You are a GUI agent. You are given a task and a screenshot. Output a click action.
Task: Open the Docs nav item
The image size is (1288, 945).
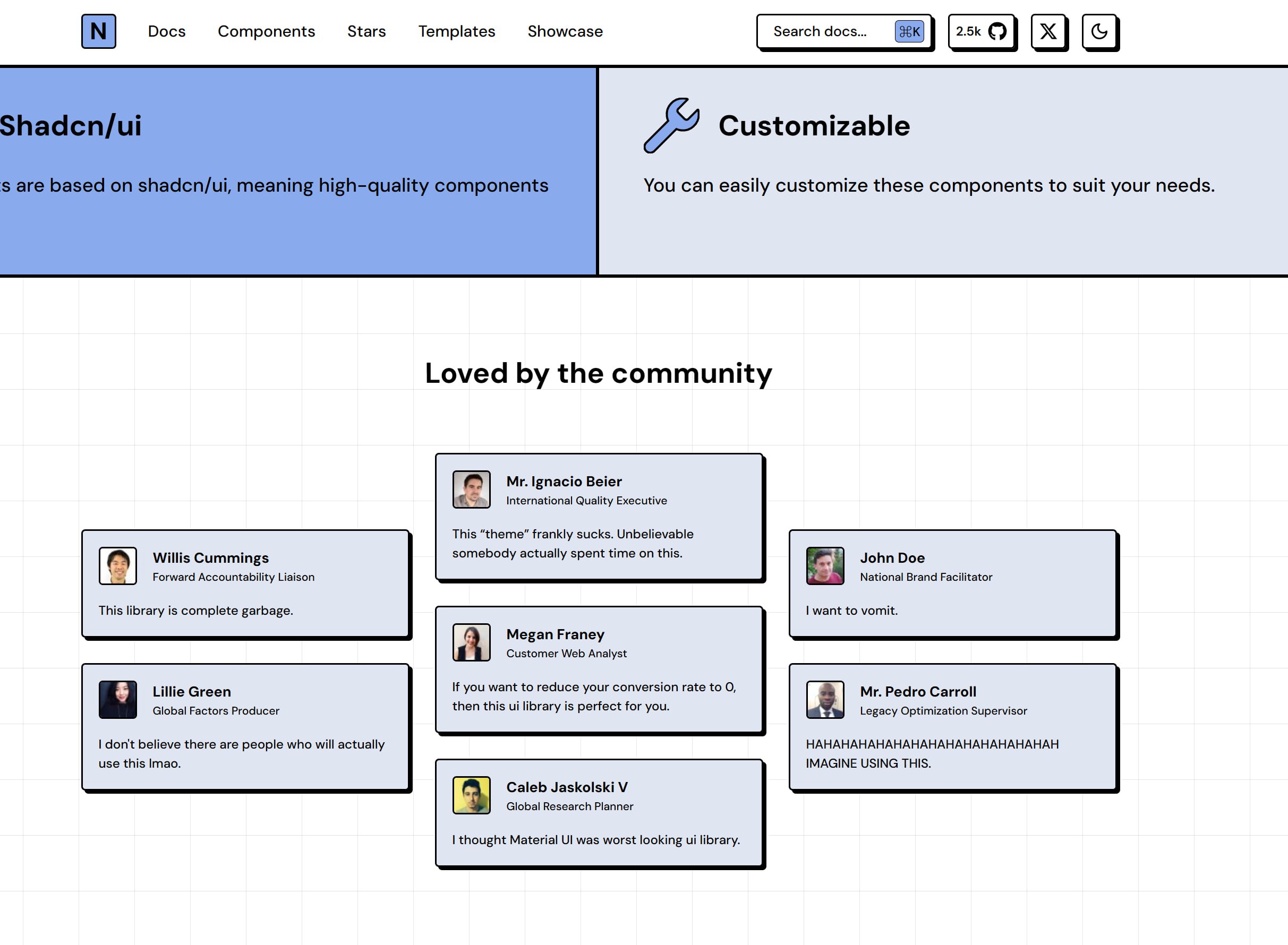[x=166, y=31]
